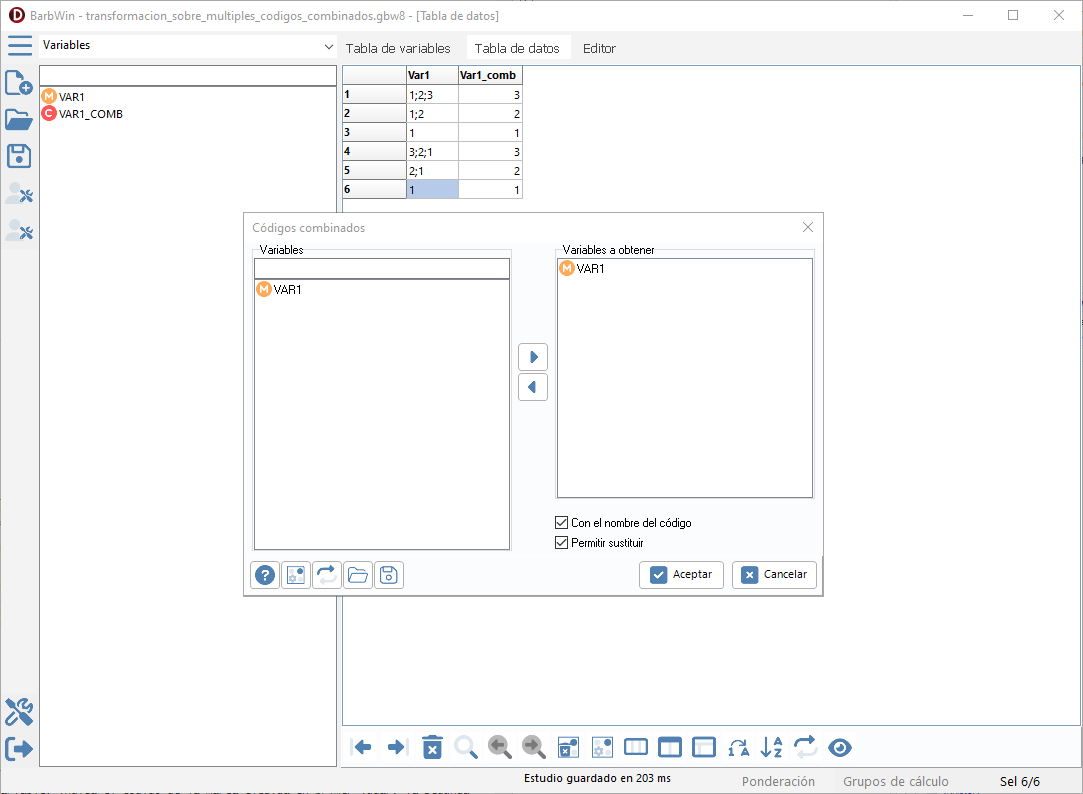Click the help question mark icon in dialog
1083x794 pixels.
coord(265,575)
